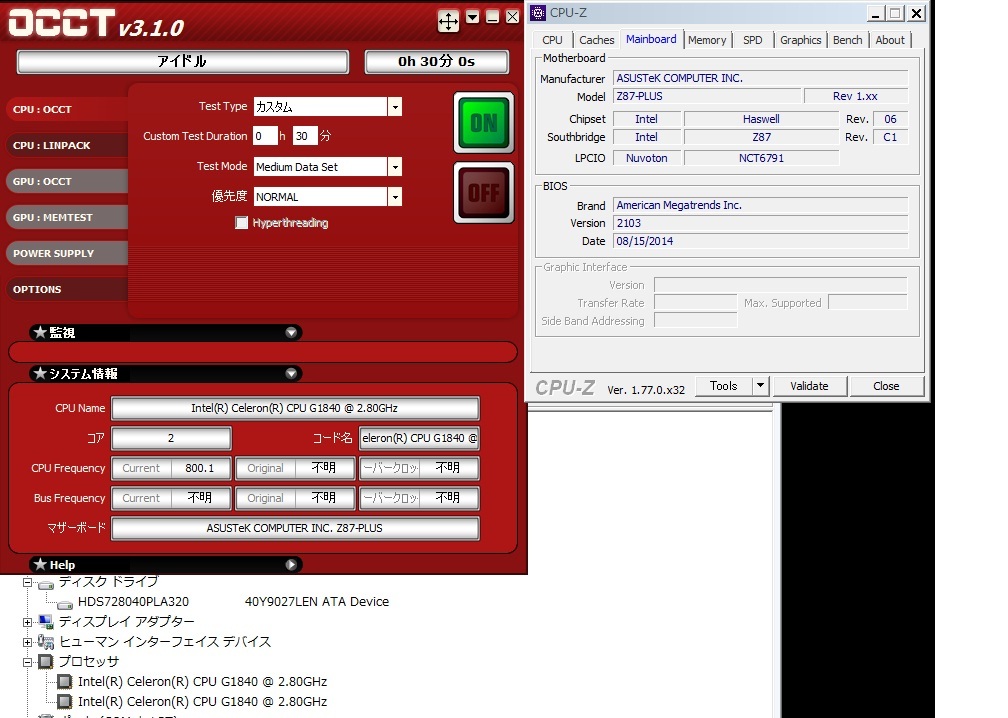This screenshot has width=1008, height=718.
Task: Click the 0h 30分 0s timer display
Action: 436,62
